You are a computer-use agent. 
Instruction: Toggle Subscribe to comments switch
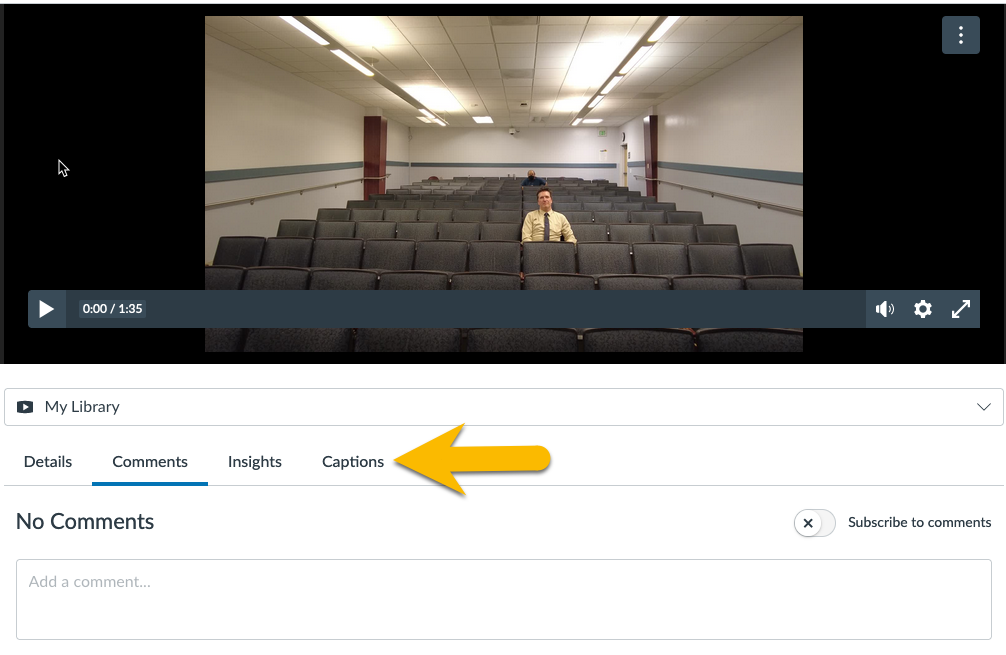click(x=814, y=523)
